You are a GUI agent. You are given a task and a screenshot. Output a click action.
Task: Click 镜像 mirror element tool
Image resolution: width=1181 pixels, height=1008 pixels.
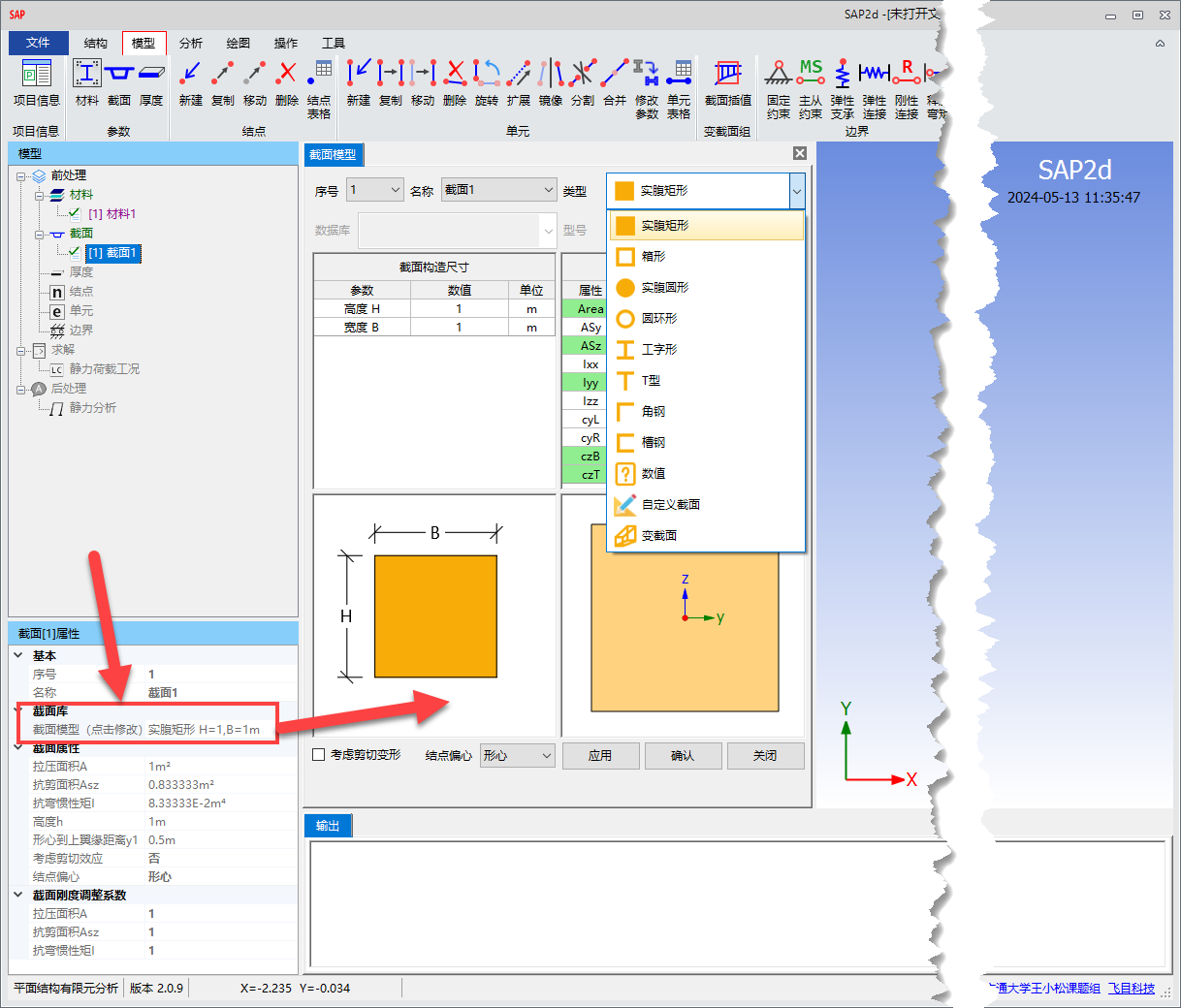[551, 82]
